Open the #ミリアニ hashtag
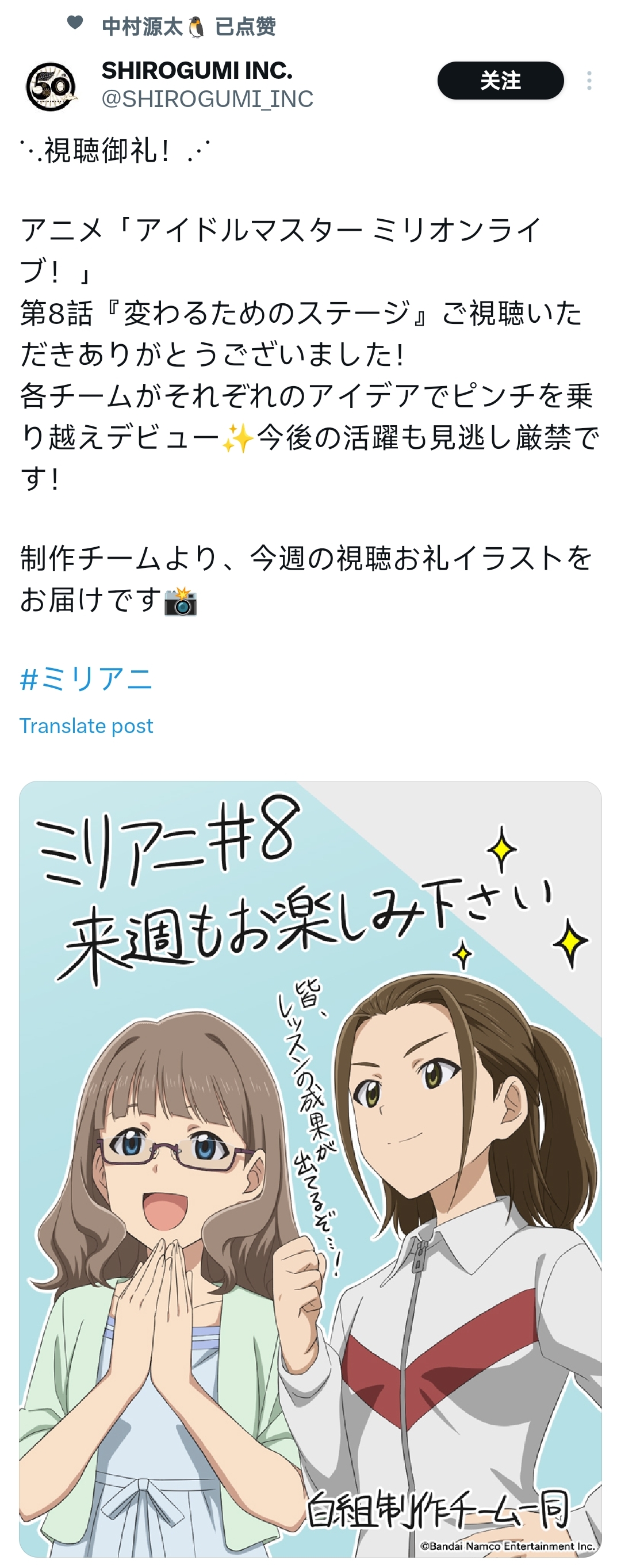 [86, 678]
